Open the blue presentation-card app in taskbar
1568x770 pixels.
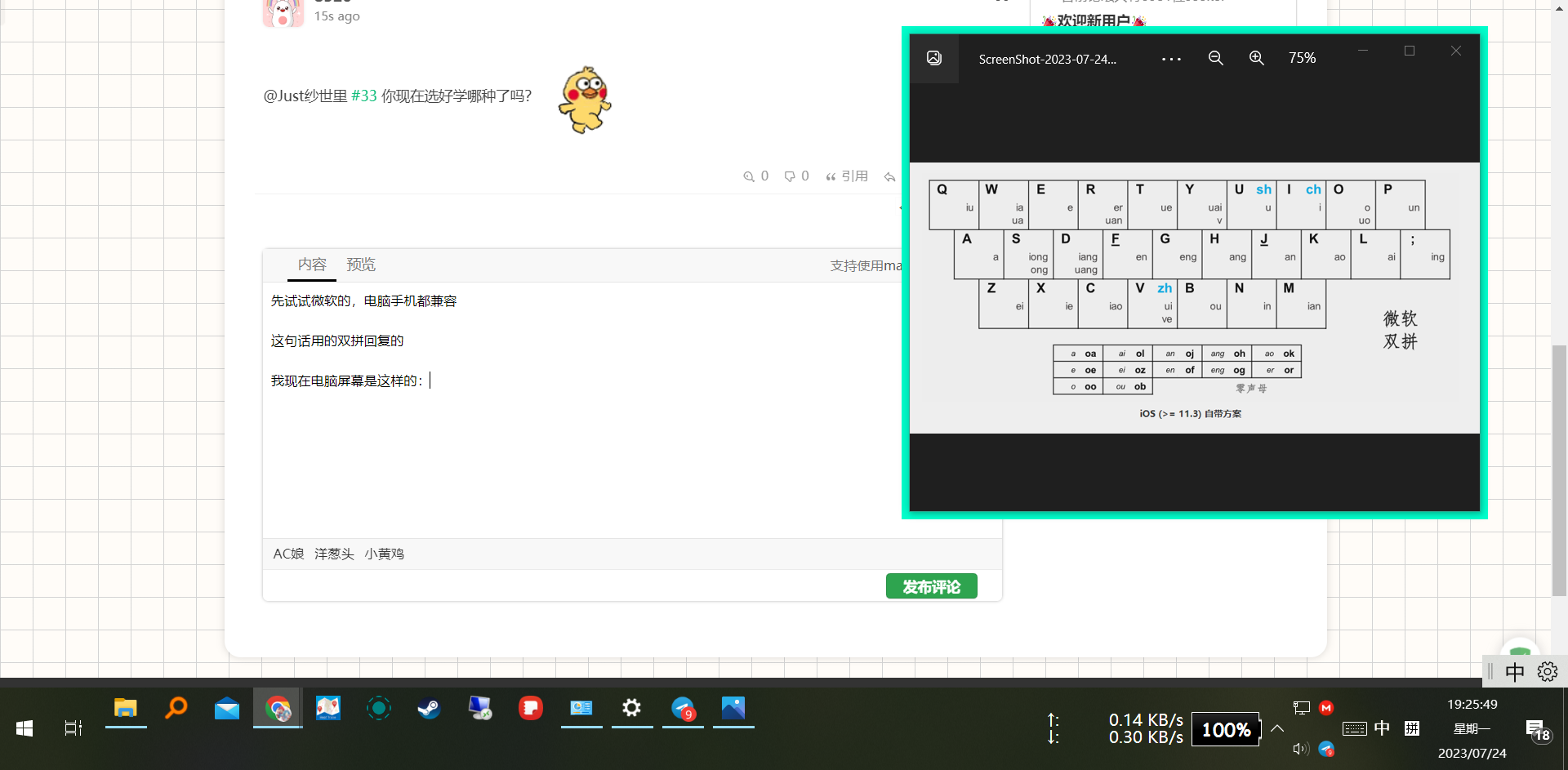(x=581, y=708)
